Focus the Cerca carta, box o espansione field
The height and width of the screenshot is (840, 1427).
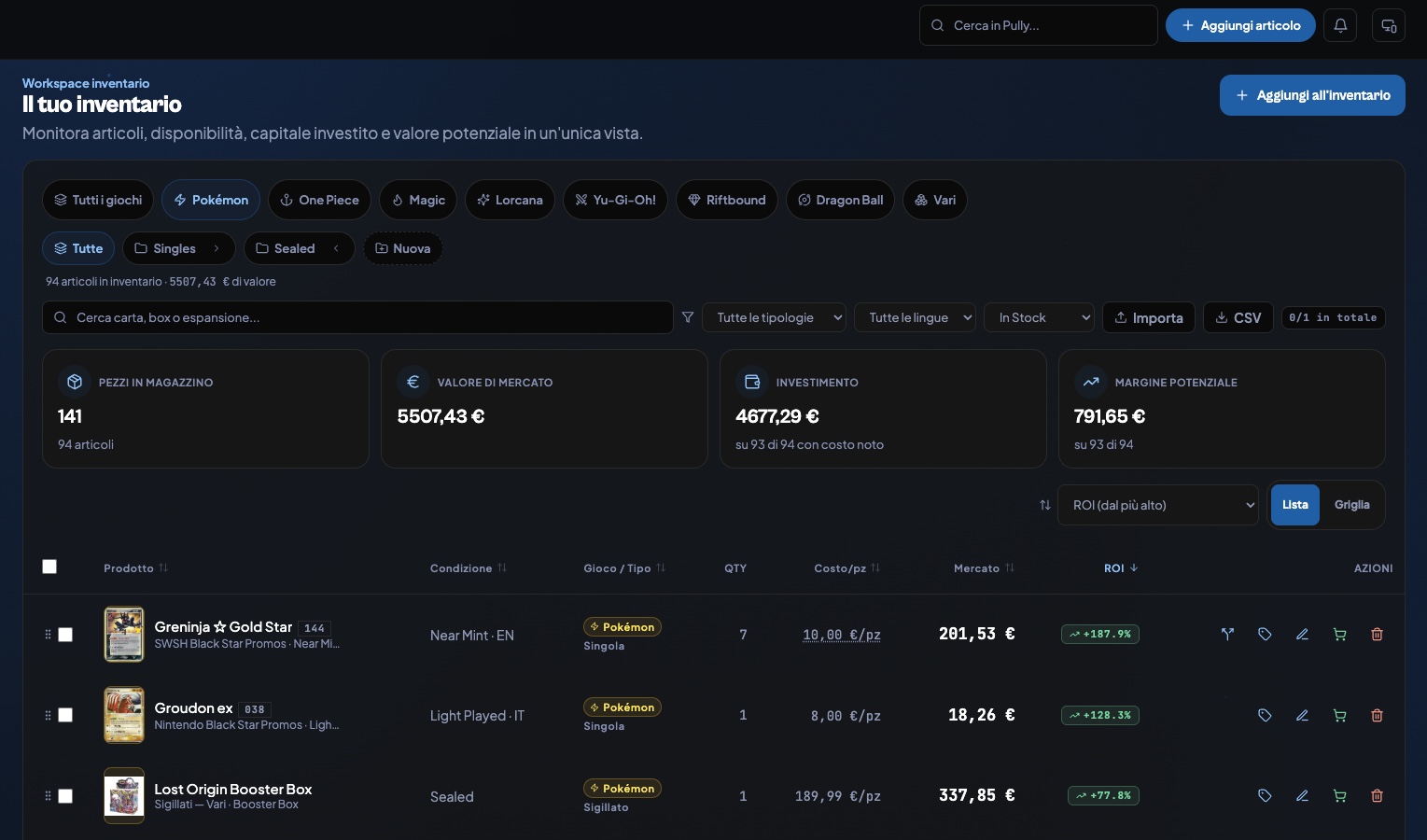point(357,317)
